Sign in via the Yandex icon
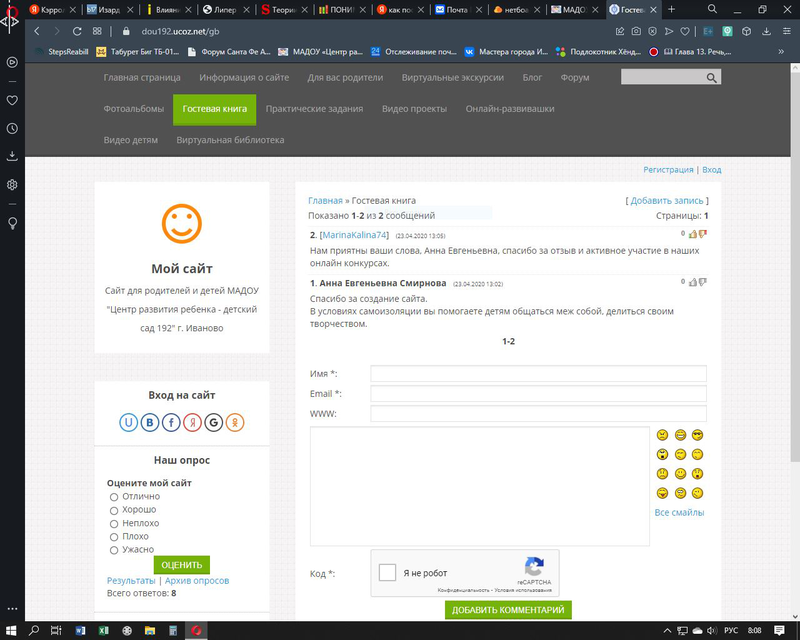The image size is (800, 640). coord(192,422)
